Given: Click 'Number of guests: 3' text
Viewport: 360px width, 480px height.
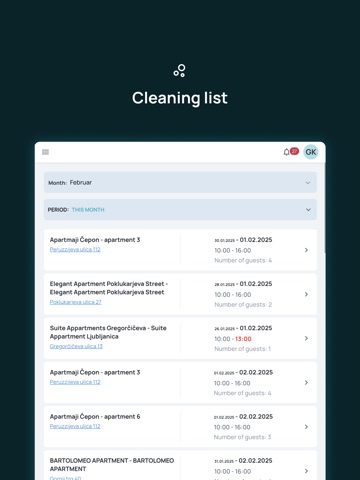Looking at the screenshot, I should coord(242,437).
